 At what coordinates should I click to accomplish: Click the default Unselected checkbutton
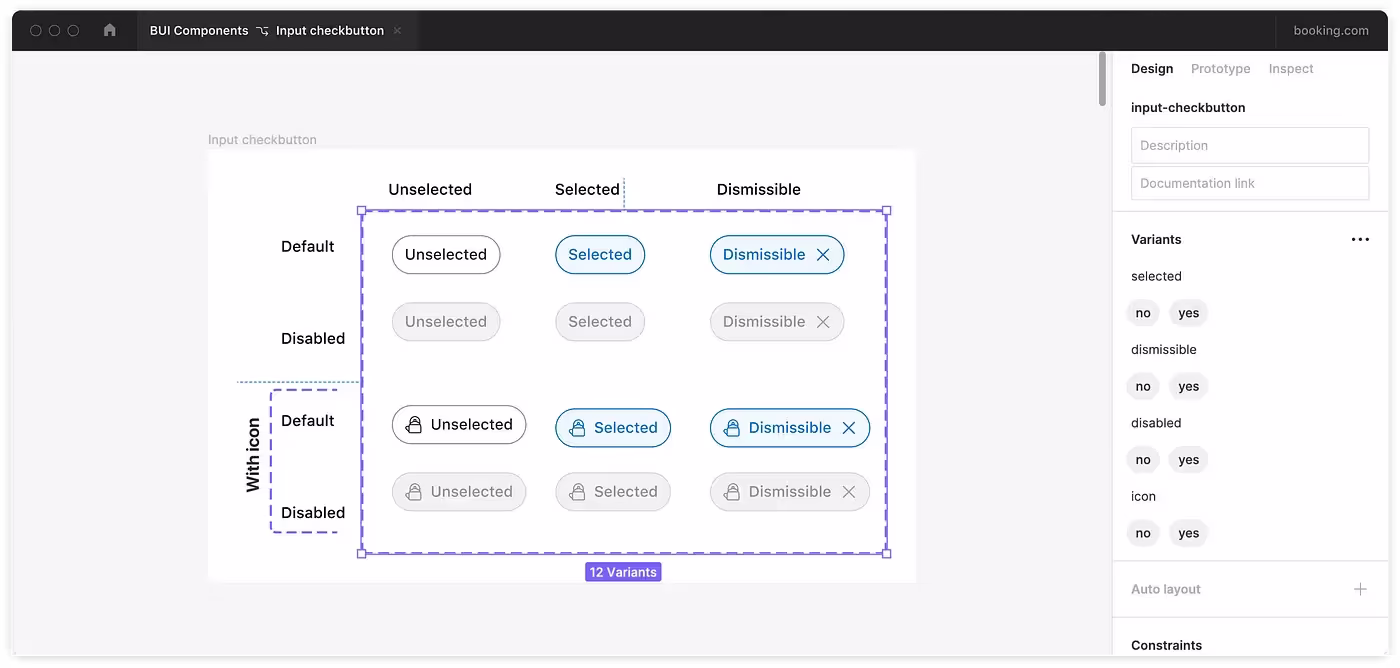[446, 255]
